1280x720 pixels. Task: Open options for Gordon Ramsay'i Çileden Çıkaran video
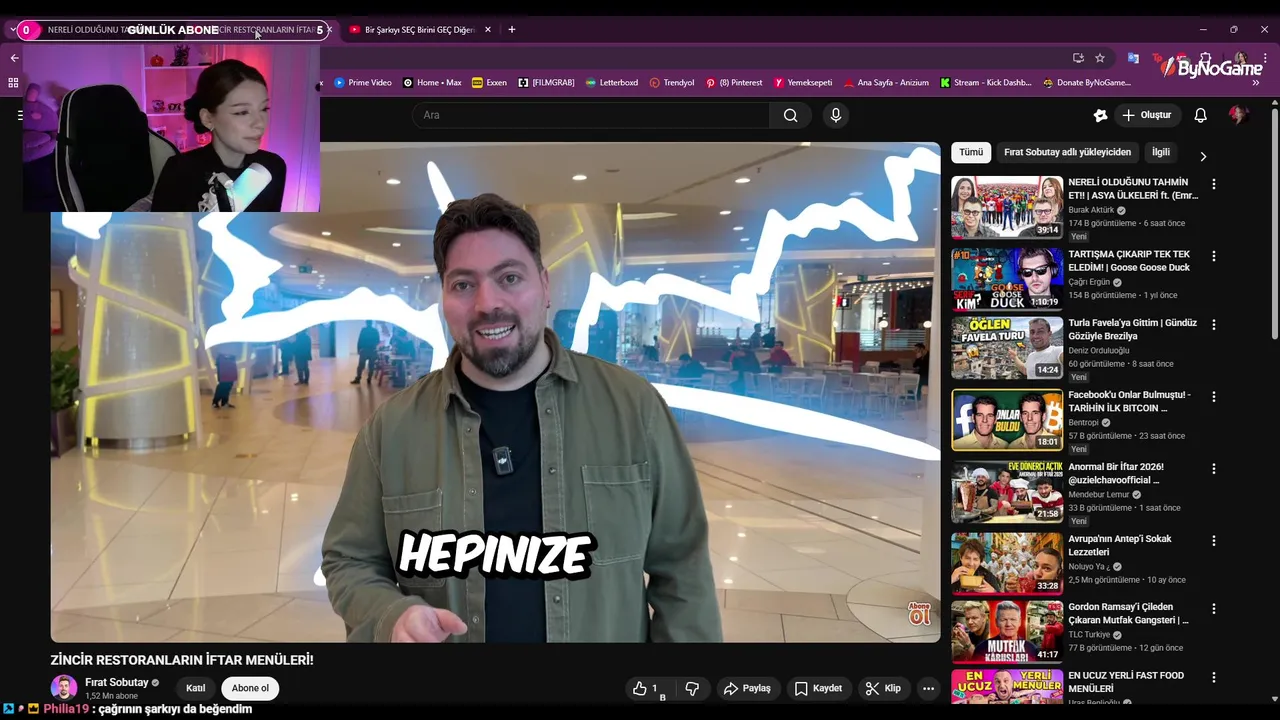tap(1214, 608)
